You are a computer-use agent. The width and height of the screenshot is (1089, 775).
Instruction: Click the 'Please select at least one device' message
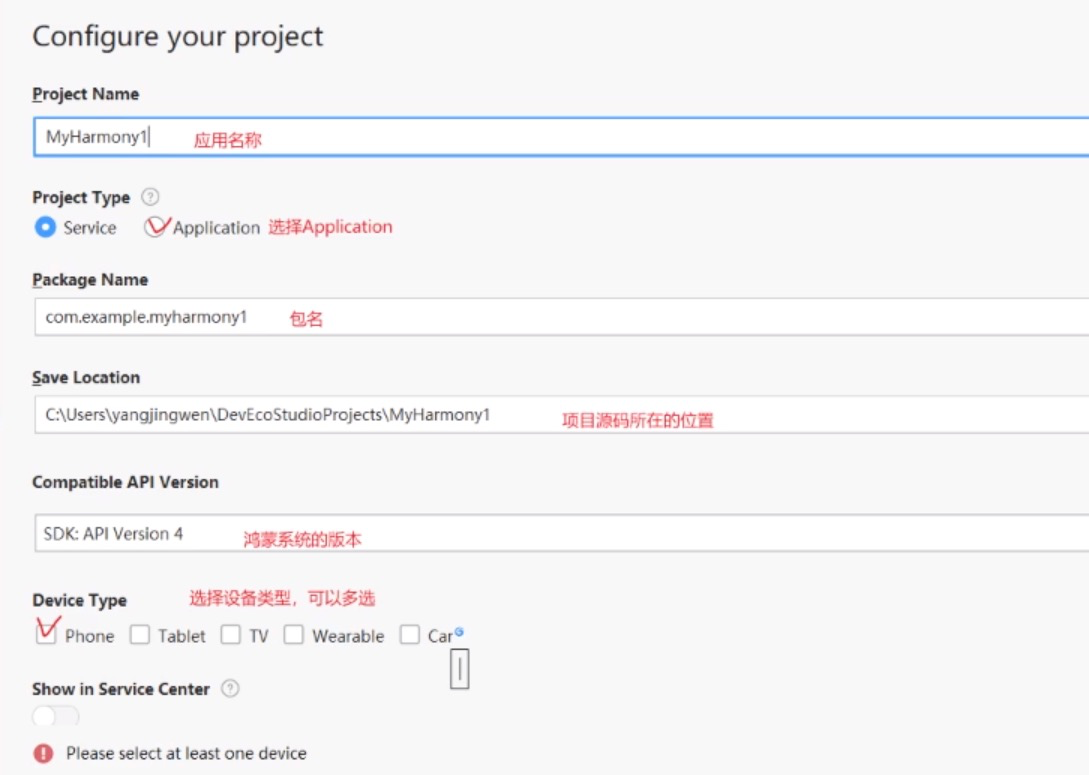186,753
